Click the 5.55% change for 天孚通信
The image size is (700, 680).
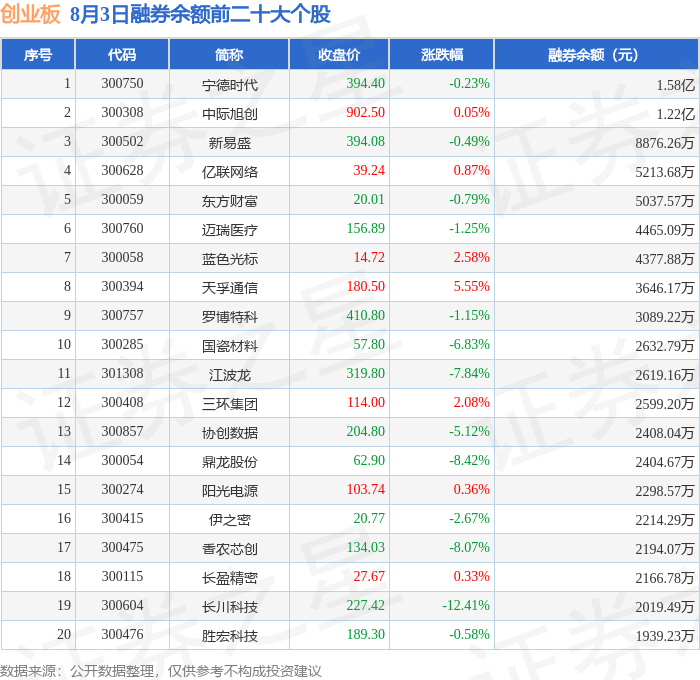pos(471,286)
